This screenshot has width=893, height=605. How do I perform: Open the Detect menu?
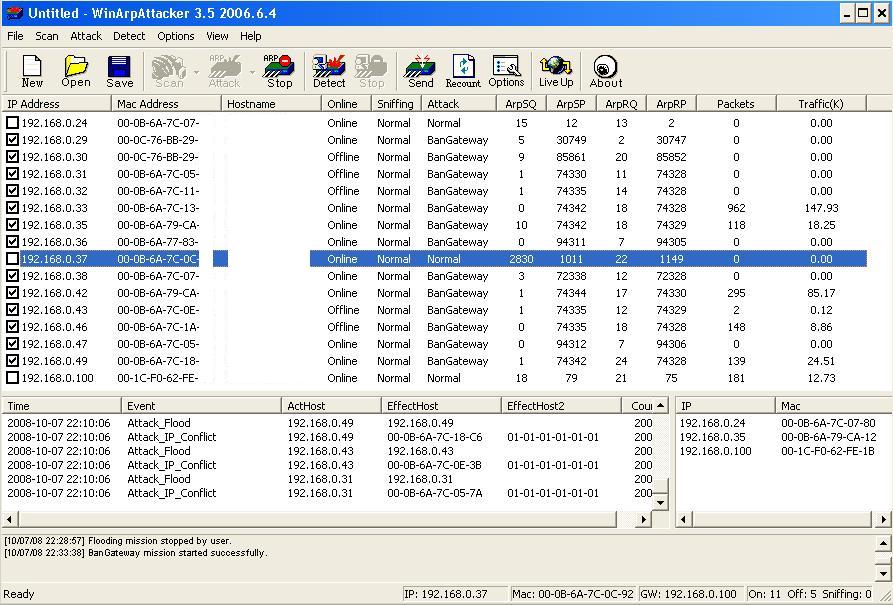pos(128,36)
